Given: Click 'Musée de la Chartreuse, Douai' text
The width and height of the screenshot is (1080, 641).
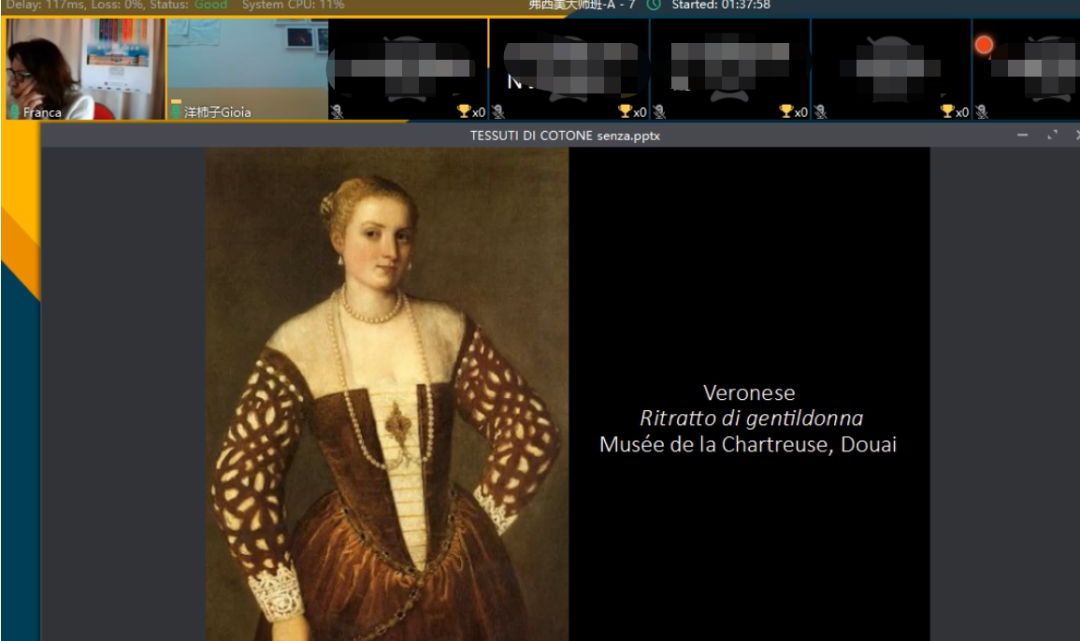Looking at the screenshot, I should tap(748, 444).
